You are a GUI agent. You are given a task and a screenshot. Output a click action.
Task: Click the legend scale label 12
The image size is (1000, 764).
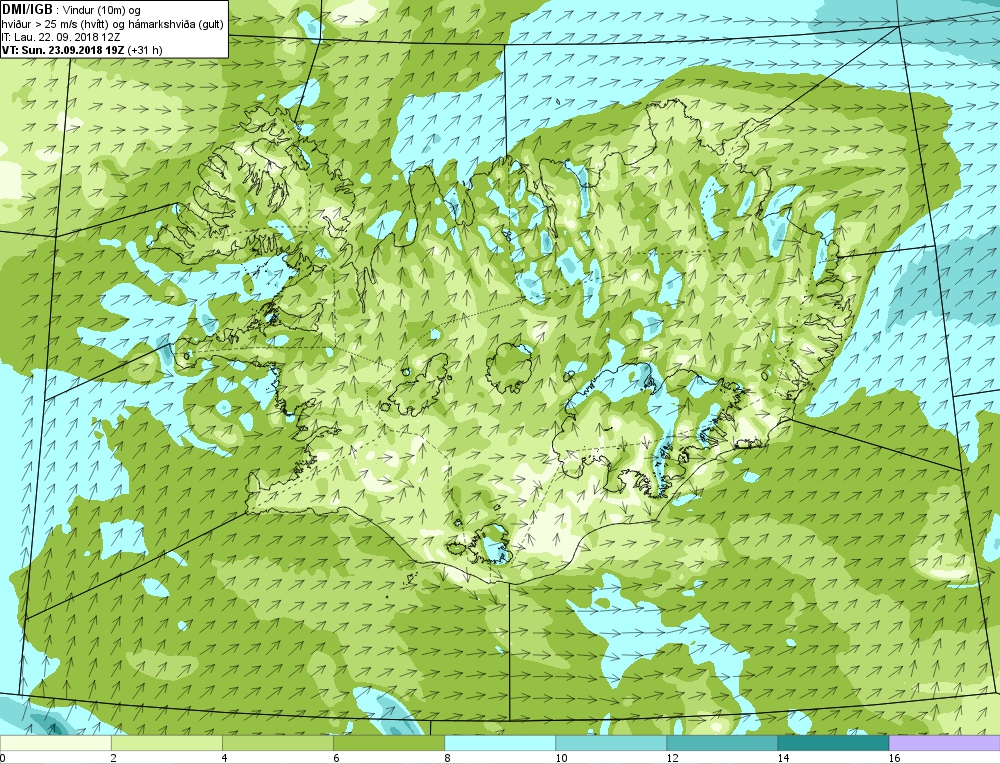pyautogui.click(x=672, y=758)
